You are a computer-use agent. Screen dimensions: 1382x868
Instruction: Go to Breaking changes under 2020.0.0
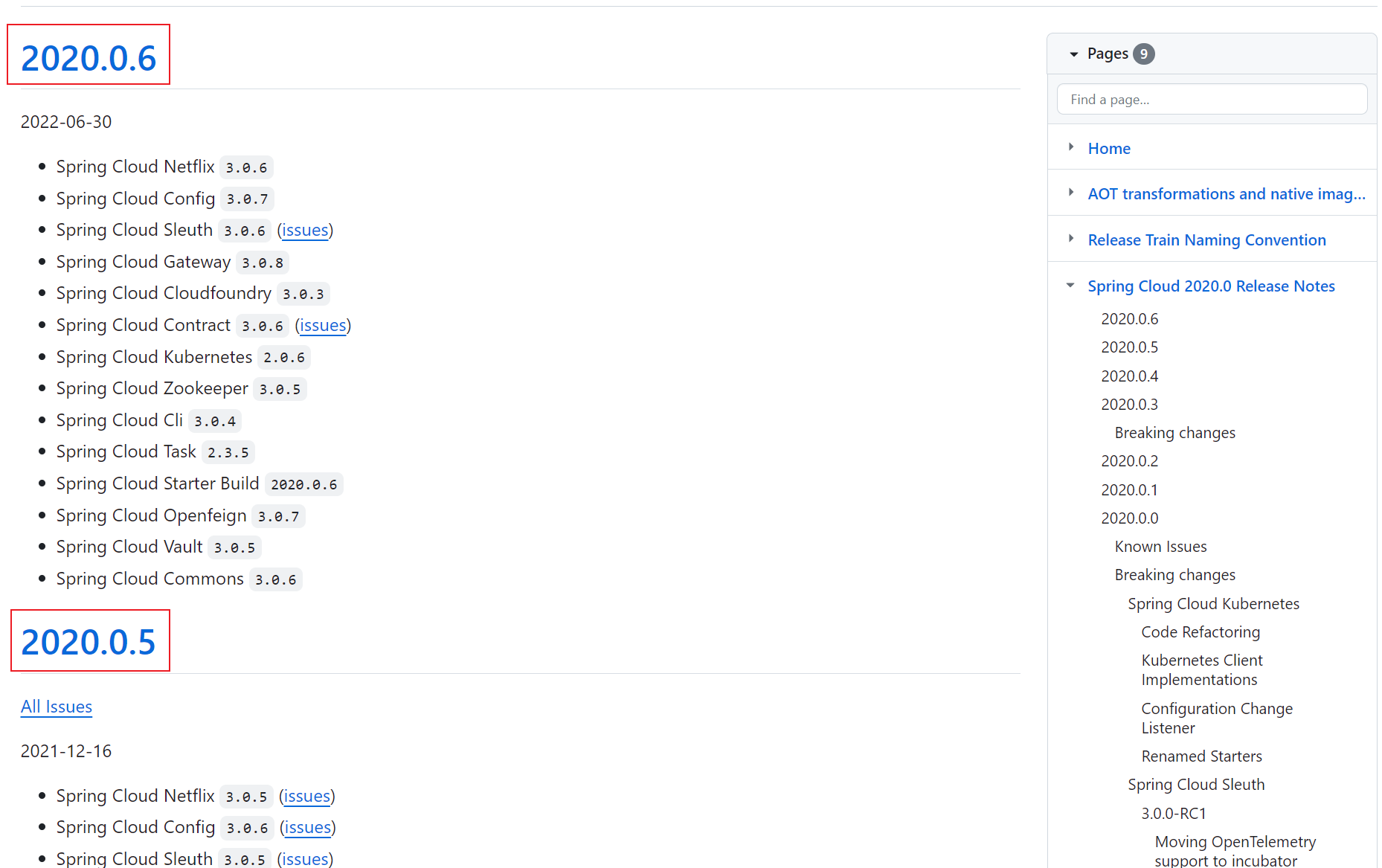click(1174, 575)
